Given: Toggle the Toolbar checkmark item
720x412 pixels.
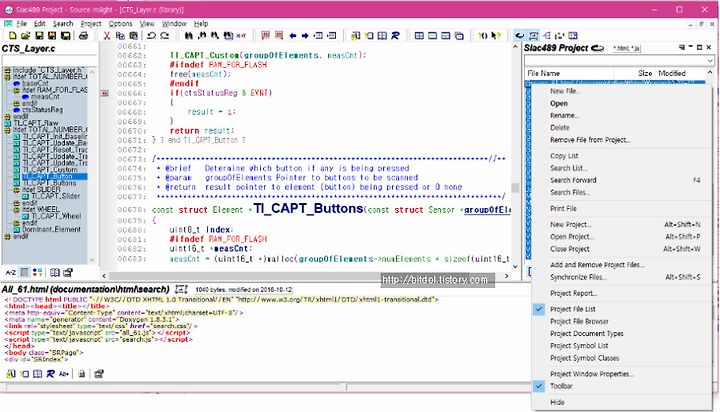Looking at the screenshot, I should [561, 386].
